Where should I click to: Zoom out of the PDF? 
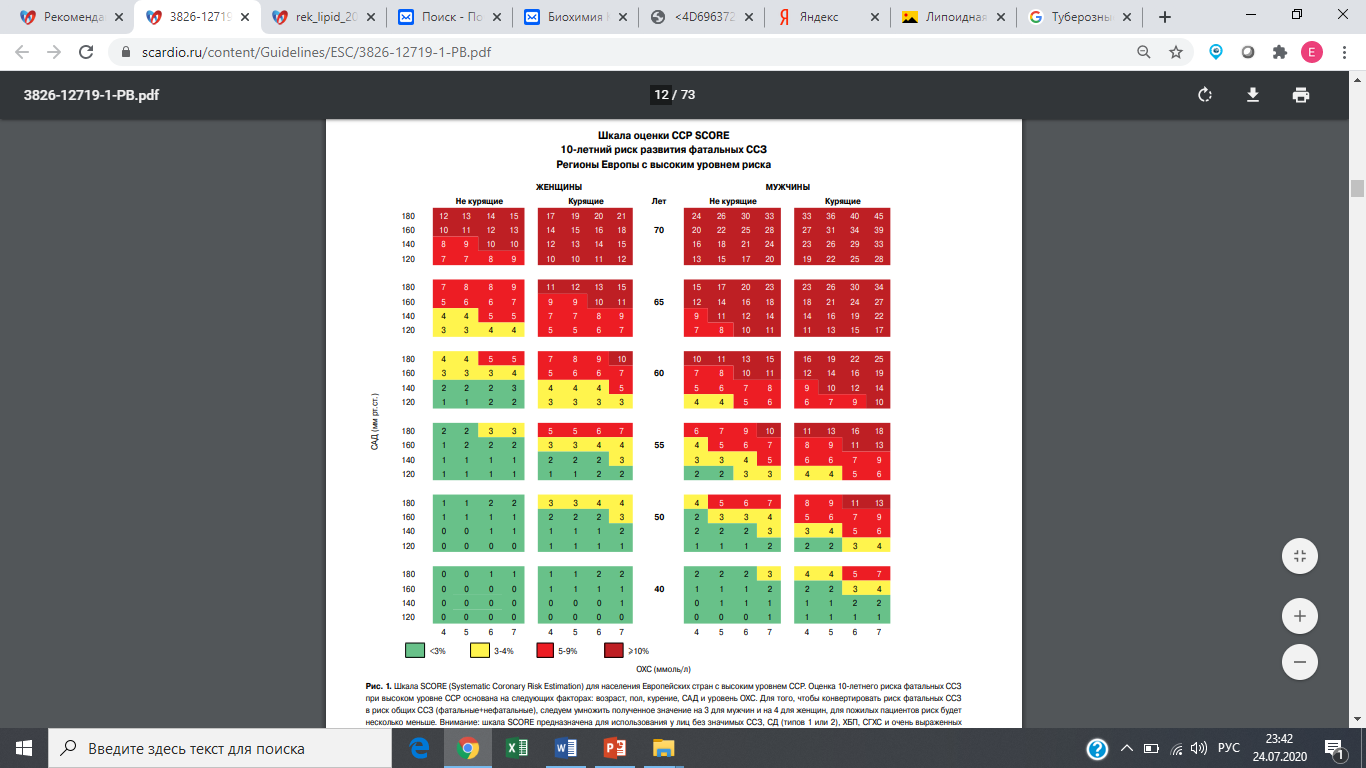pyautogui.click(x=1300, y=661)
